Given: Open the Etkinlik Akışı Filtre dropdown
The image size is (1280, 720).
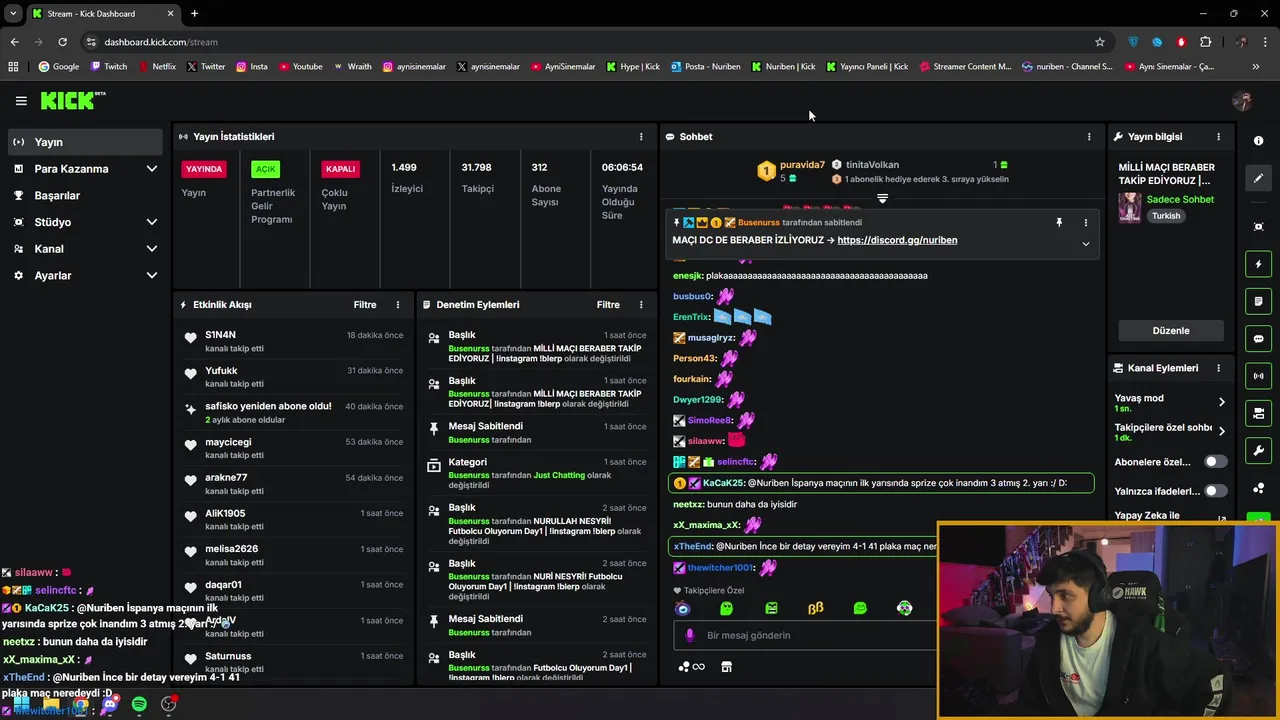Looking at the screenshot, I should coord(364,304).
